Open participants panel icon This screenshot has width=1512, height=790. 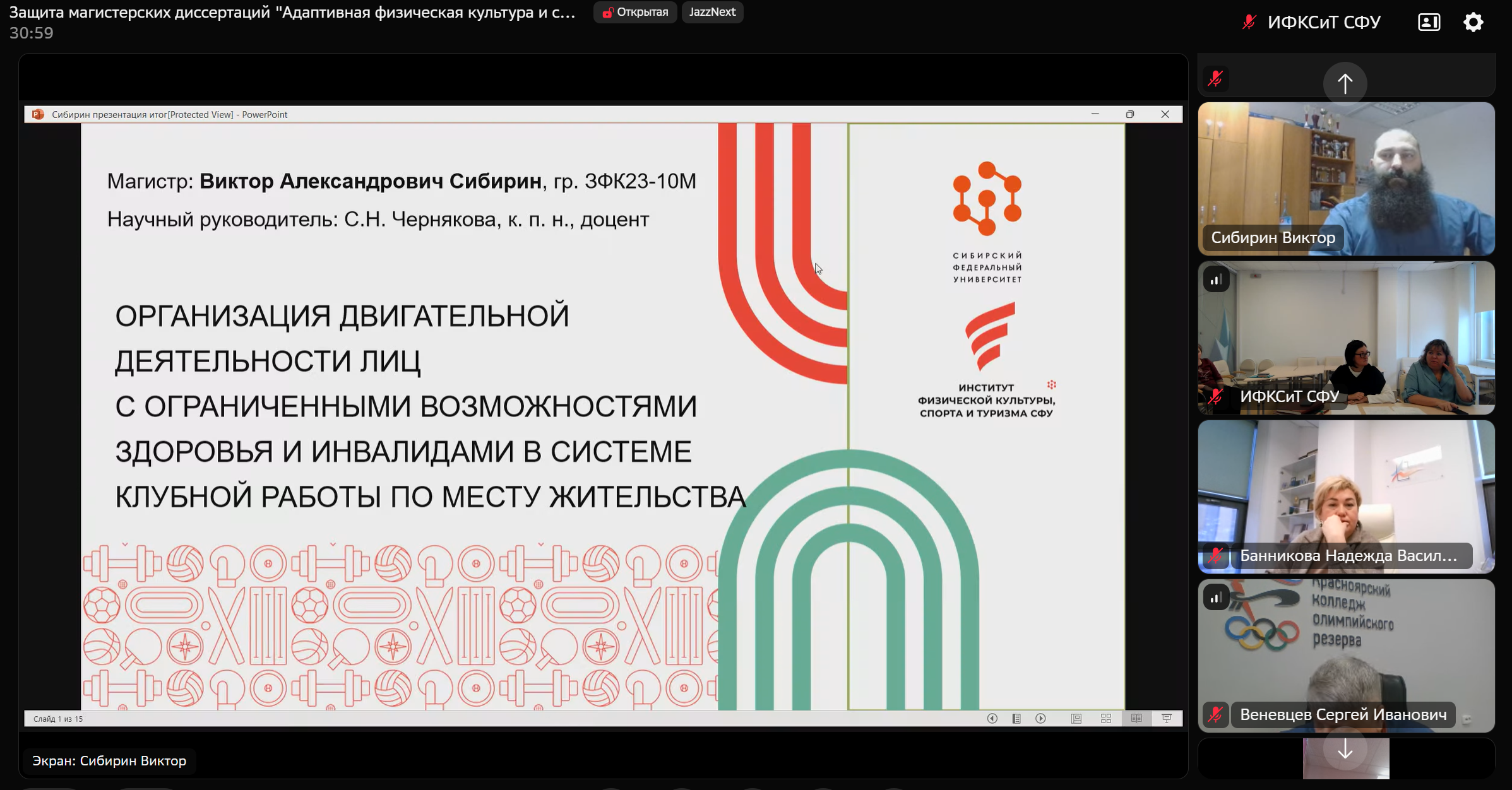(1429, 23)
